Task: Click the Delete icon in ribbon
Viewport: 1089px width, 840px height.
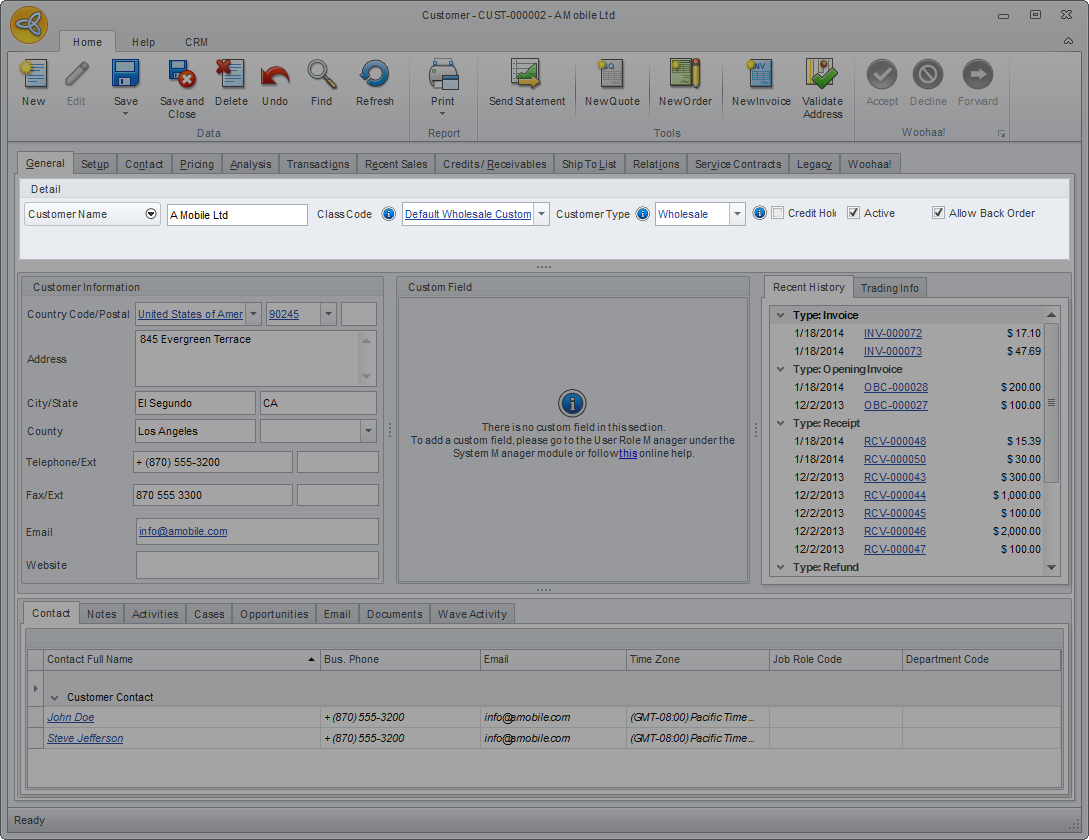Action: coord(230,75)
